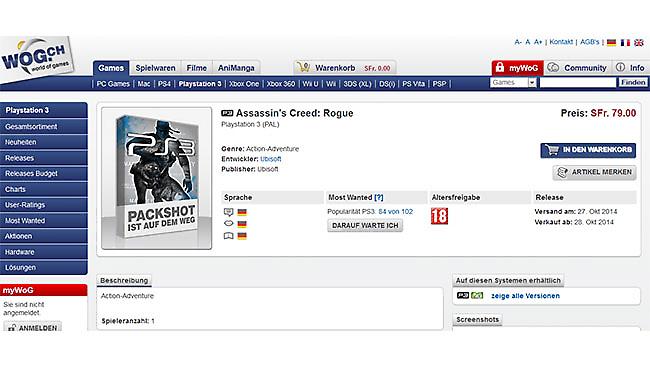
Task: Open Releases Budget in sidebar
Action: 44,173
